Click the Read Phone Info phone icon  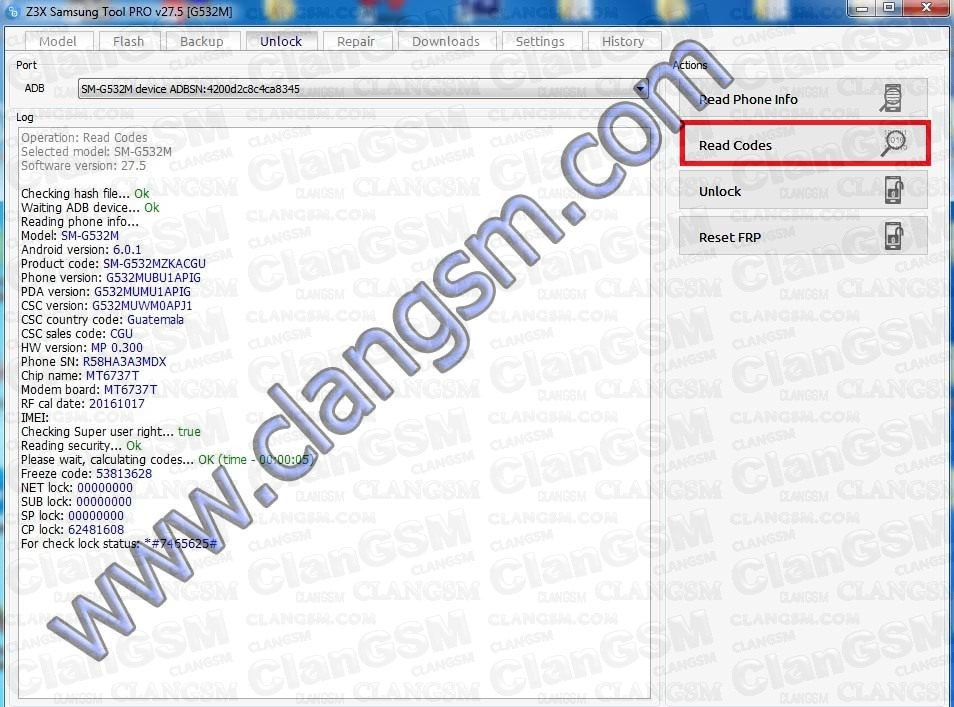tap(892, 99)
